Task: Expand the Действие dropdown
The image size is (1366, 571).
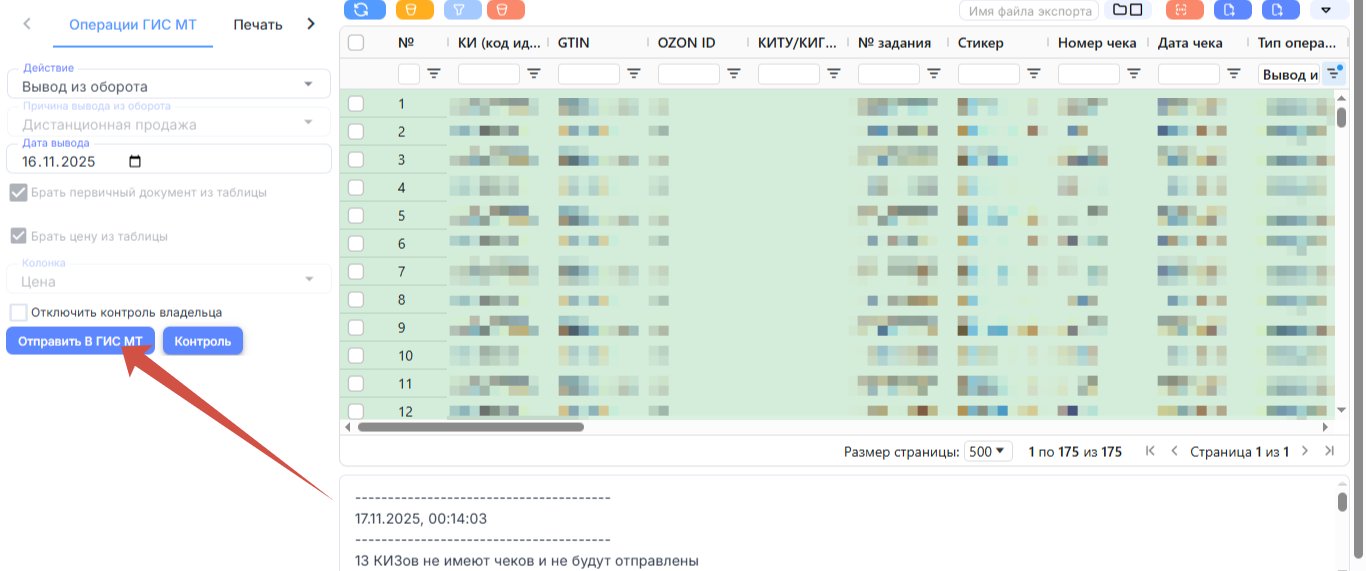Action: coord(169,86)
